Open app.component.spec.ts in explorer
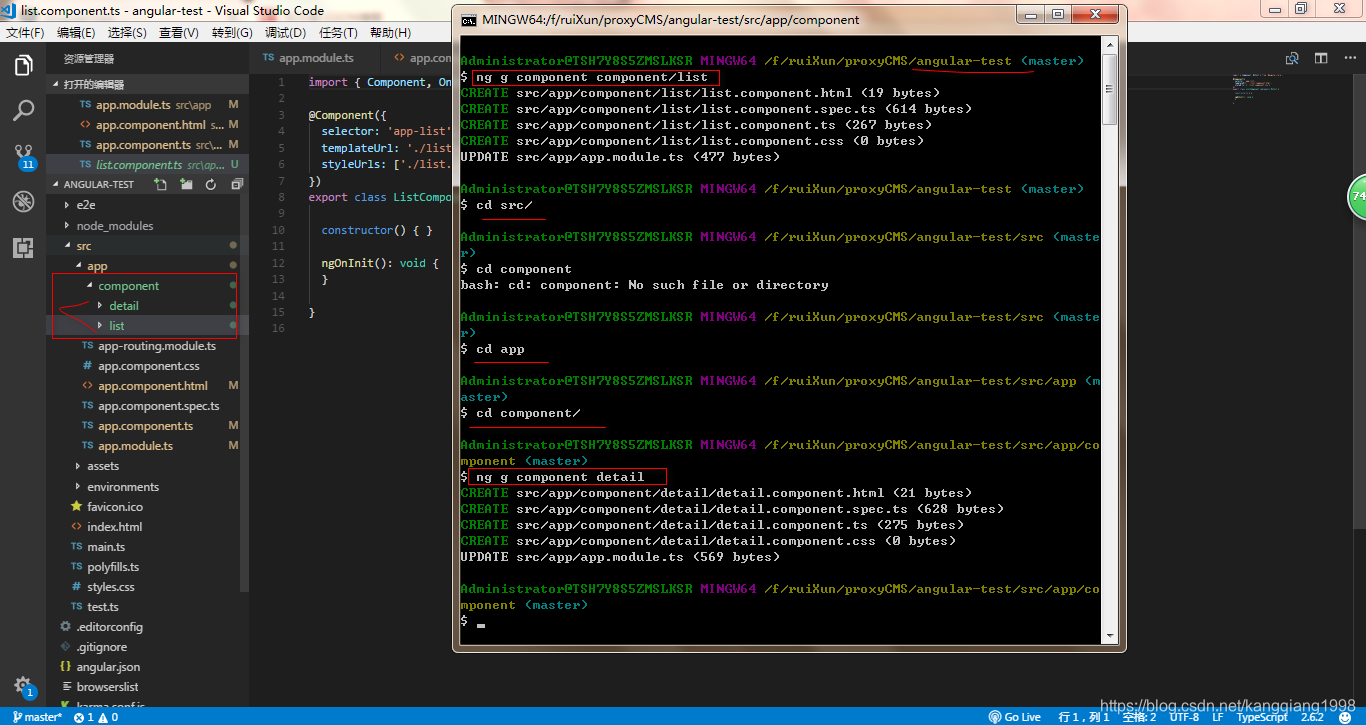The image size is (1366, 725). pos(158,406)
